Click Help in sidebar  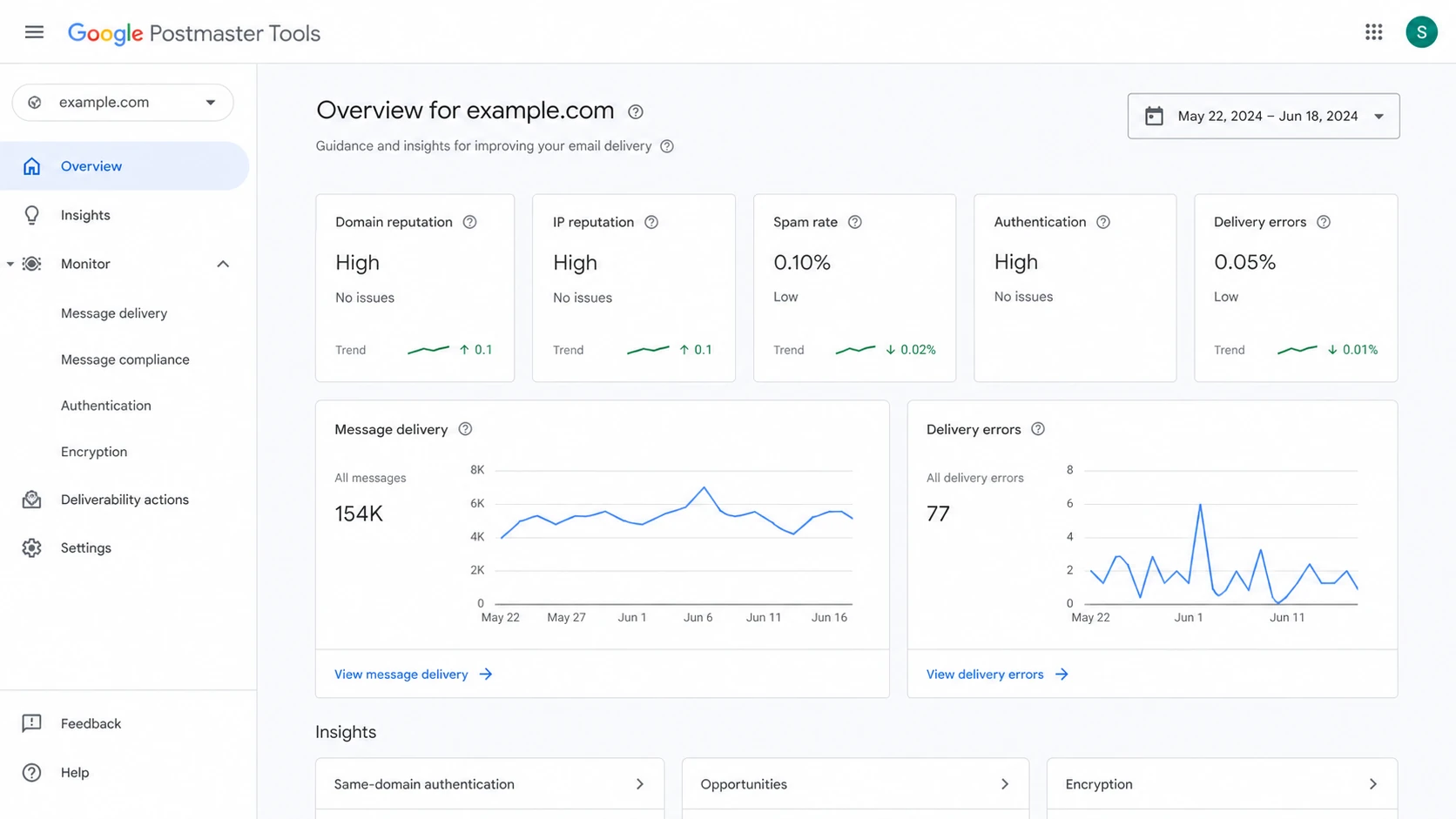click(75, 772)
